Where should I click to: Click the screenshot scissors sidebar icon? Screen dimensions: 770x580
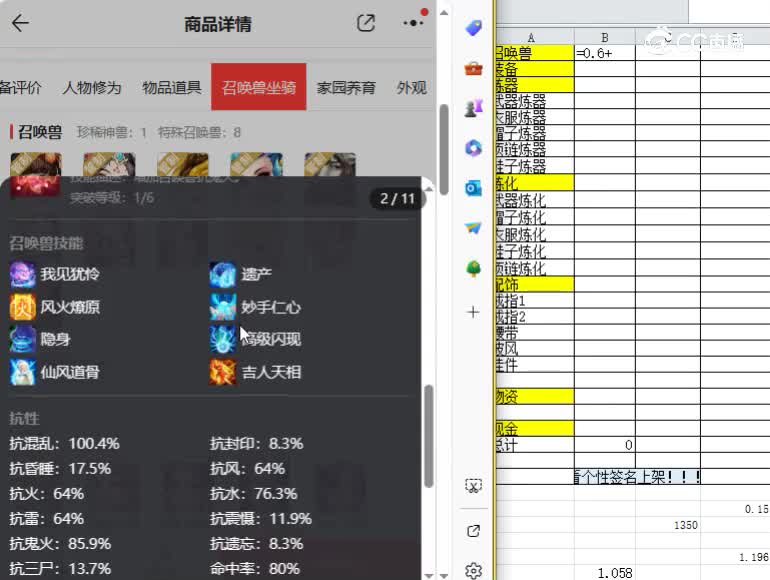click(473, 486)
